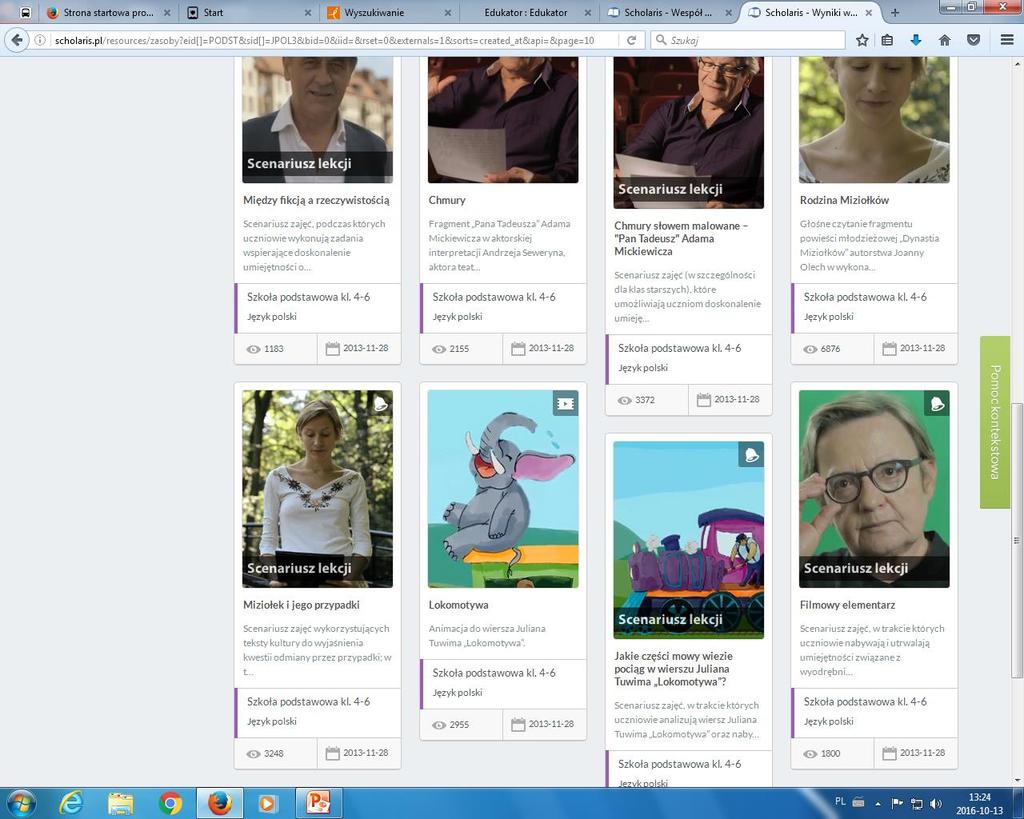Go to the browser home page icon
Screen dimensions: 1024x819
pos(944,40)
